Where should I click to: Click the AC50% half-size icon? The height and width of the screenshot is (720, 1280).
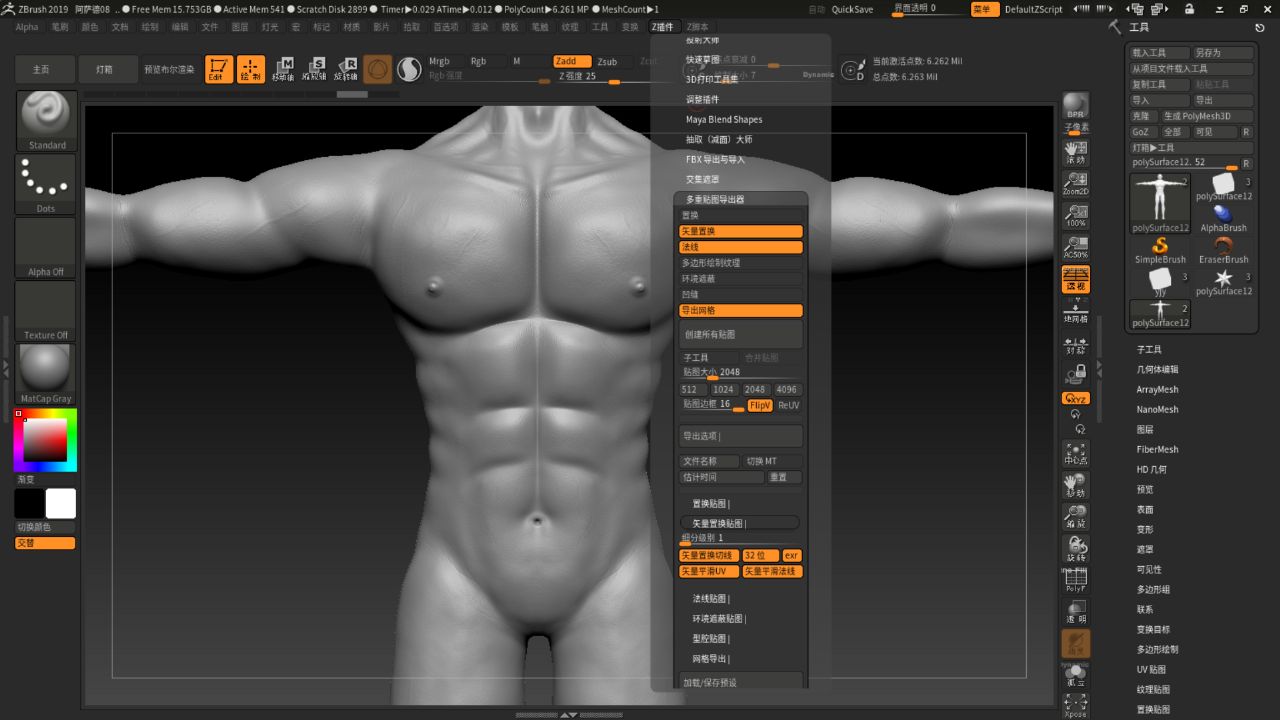pos(1076,248)
